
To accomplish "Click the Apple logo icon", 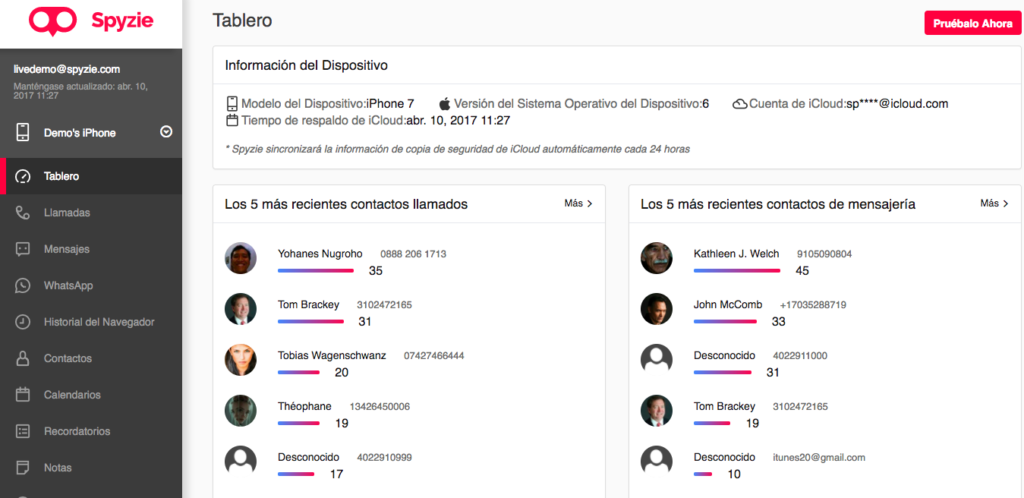I will 445,104.
